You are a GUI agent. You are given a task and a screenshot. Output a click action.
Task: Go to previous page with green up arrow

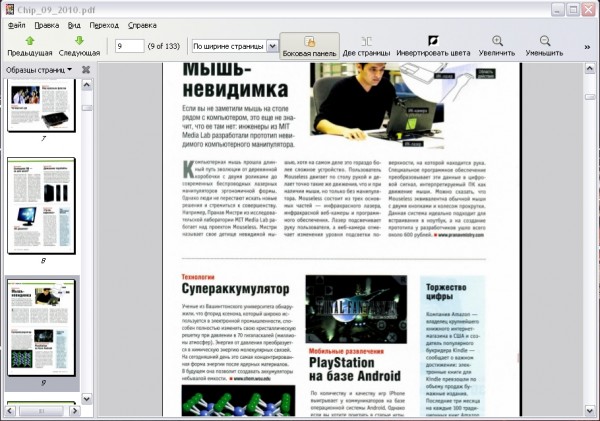click(30, 46)
